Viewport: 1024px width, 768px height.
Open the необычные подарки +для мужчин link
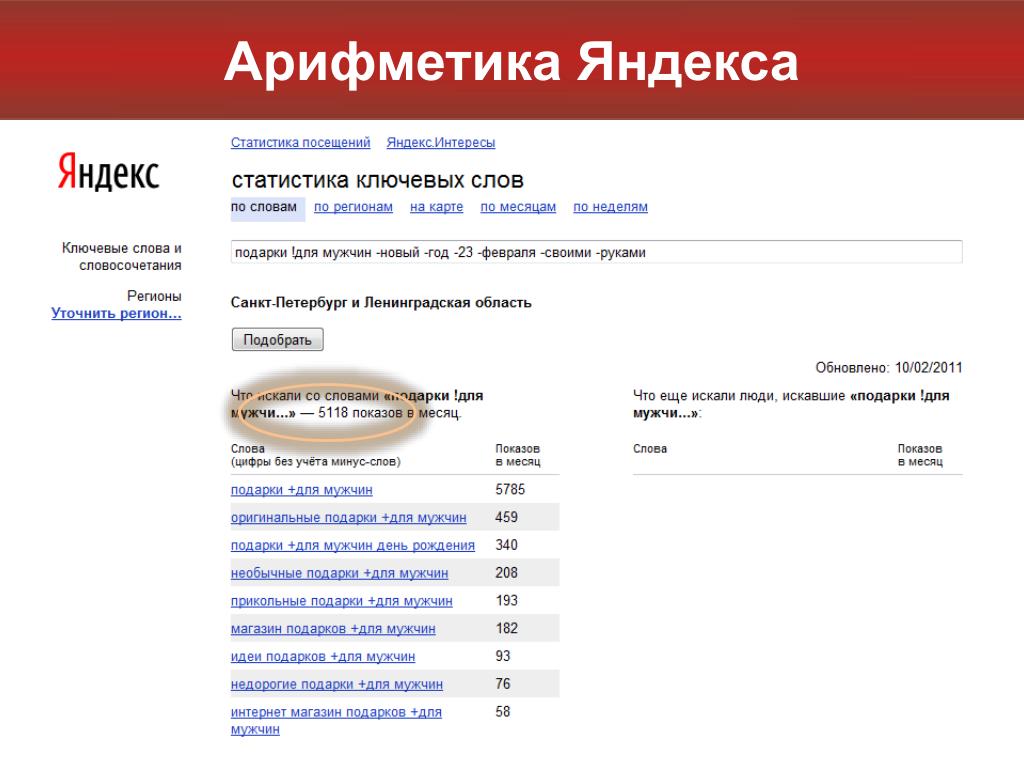pyautogui.click(x=340, y=573)
